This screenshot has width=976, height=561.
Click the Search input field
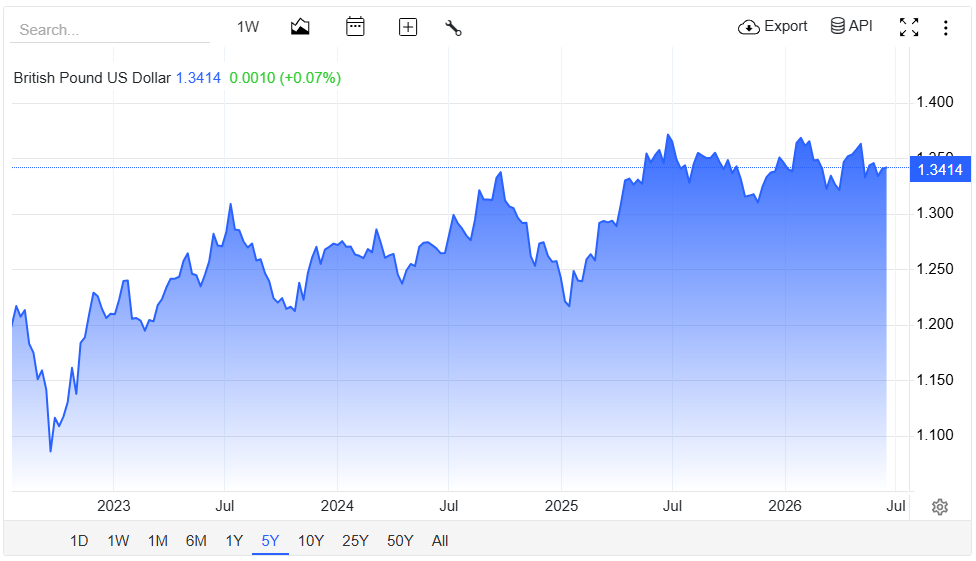coord(110,29)
